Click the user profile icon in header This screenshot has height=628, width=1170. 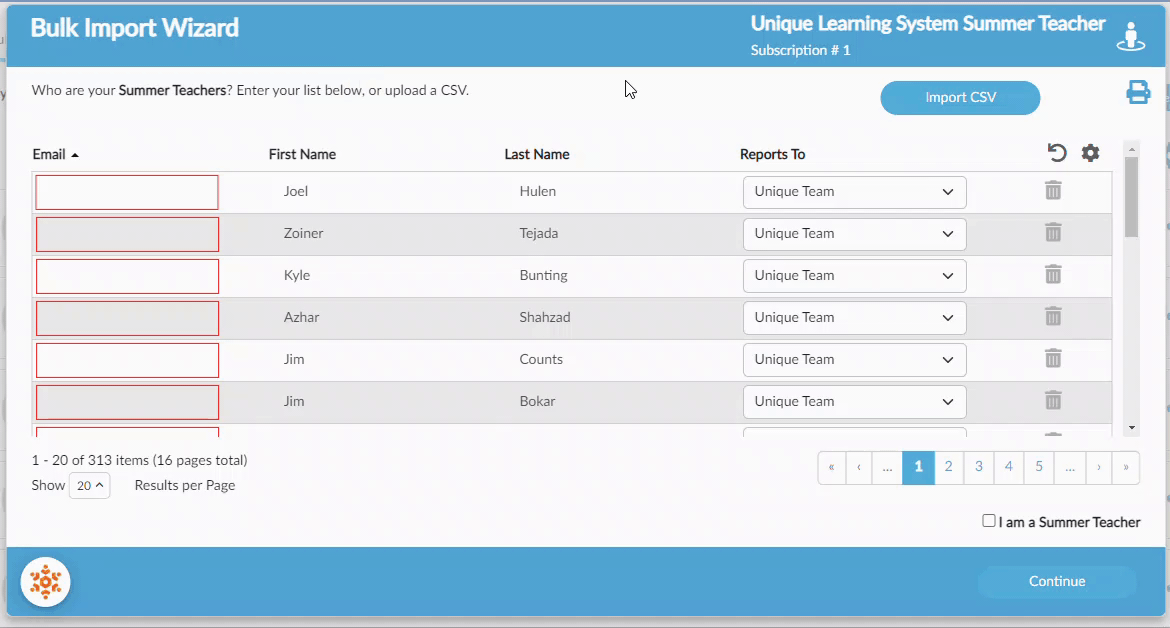pyautogui.click(x=1130, y=37)
